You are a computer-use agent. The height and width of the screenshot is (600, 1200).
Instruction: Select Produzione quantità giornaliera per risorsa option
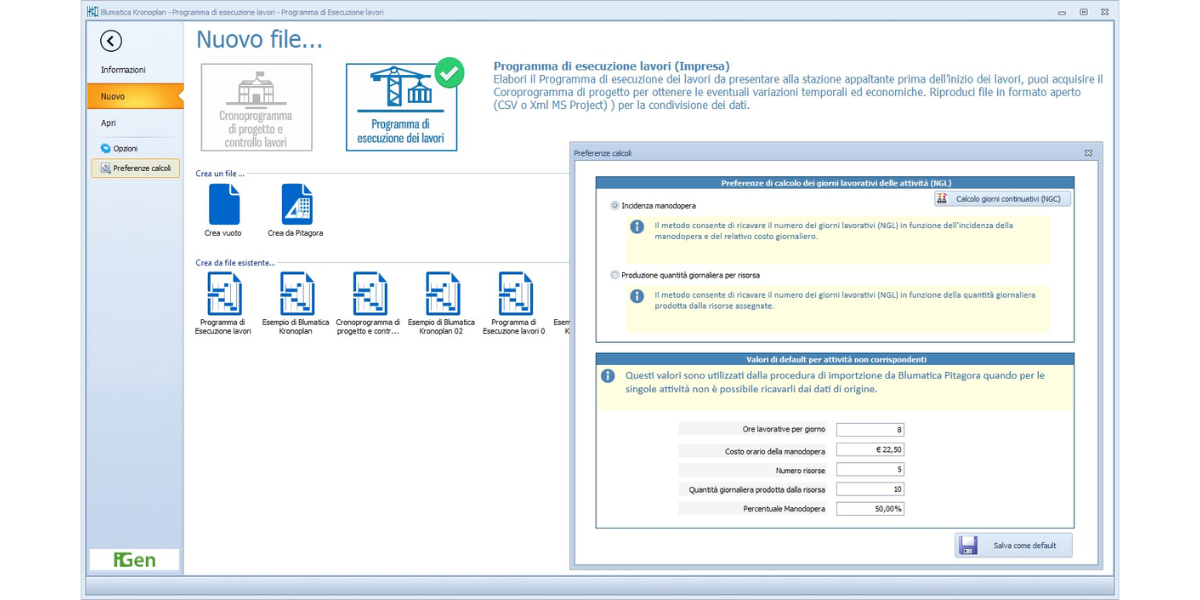pyautogui.click(x=615, y=275)
